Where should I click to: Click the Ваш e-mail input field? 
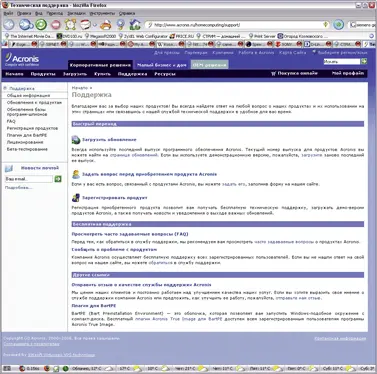point(29,179)
